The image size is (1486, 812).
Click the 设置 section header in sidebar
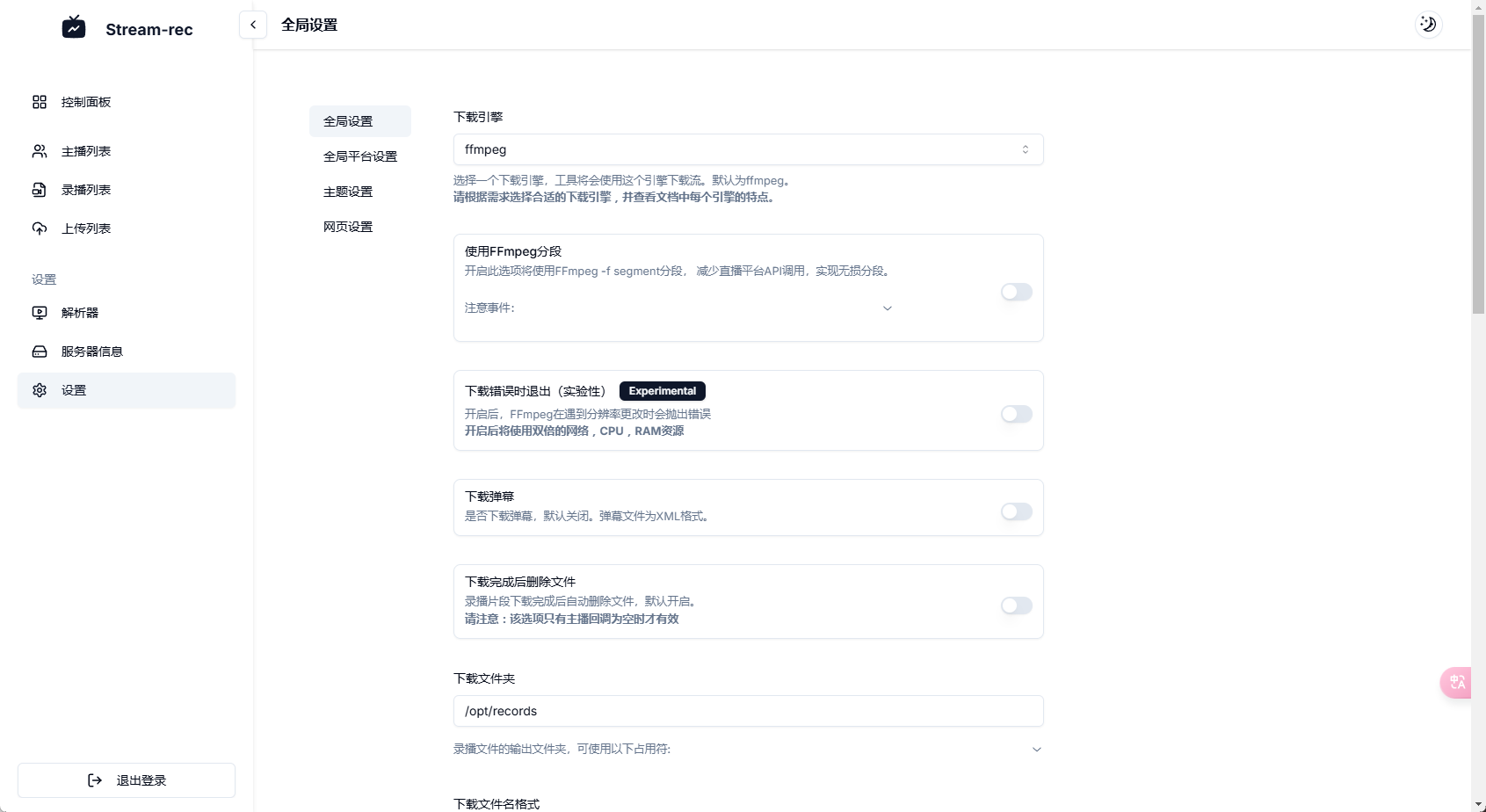(x=44, y=279)
